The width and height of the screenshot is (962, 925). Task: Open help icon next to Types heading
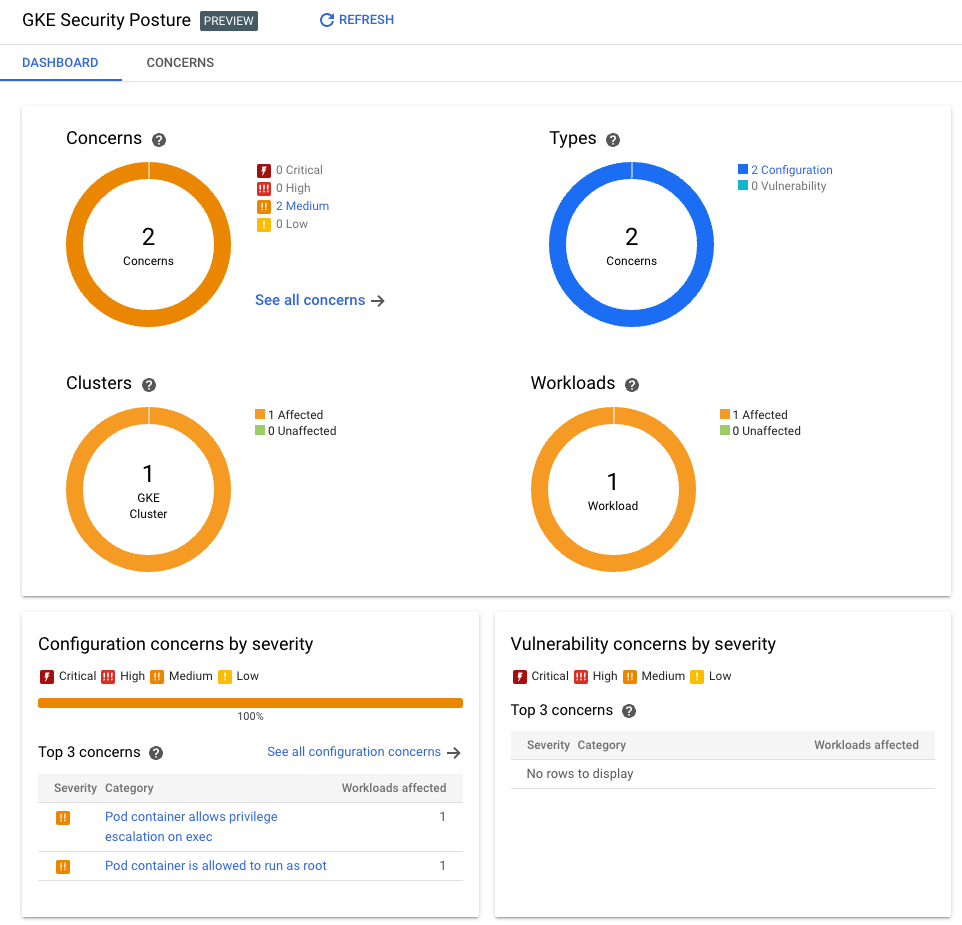[x=613, y=140]
